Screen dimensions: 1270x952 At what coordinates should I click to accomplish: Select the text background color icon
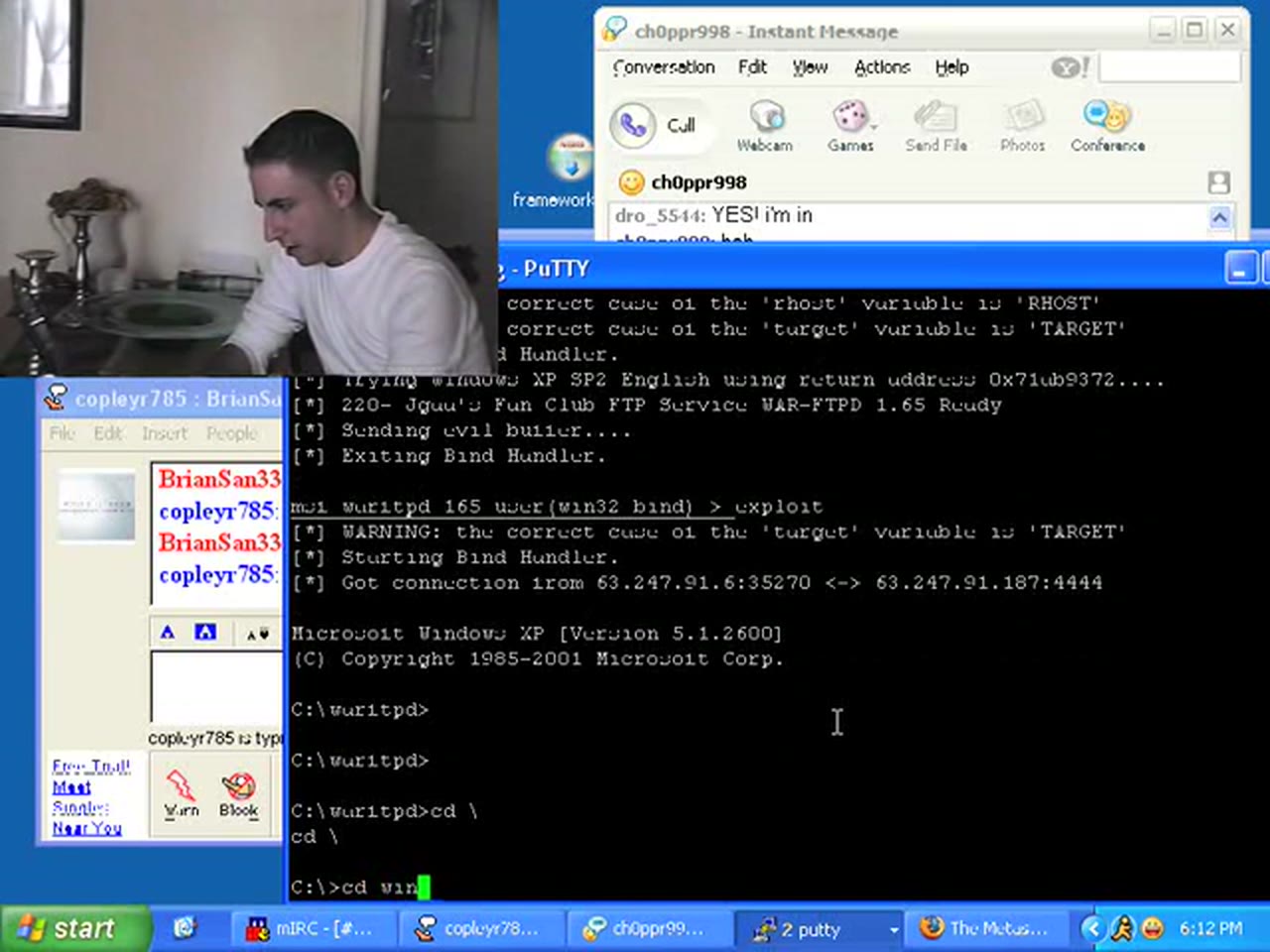[x=205, y=632]
